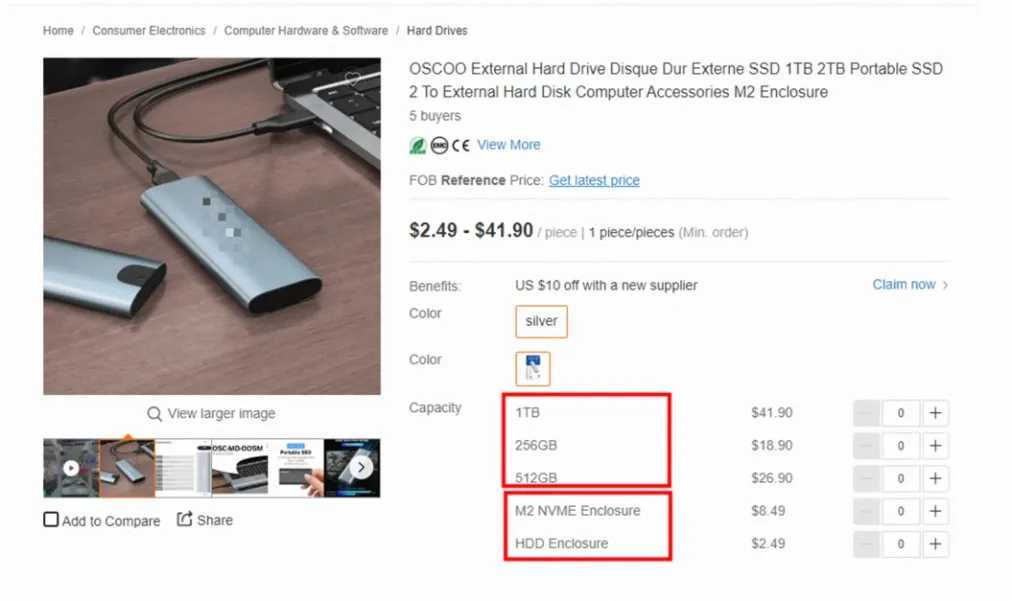Click the green leaf certification icon
Viewport: 1012px width, 601px height.
tap(418, 145)
